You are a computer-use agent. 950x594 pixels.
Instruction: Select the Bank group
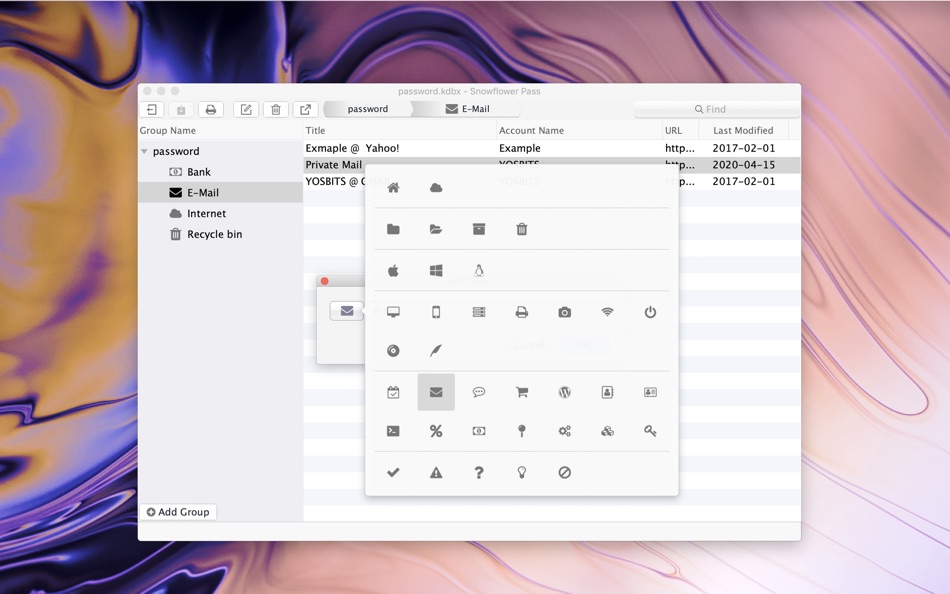pyautogui.click(x=220, y=172)
